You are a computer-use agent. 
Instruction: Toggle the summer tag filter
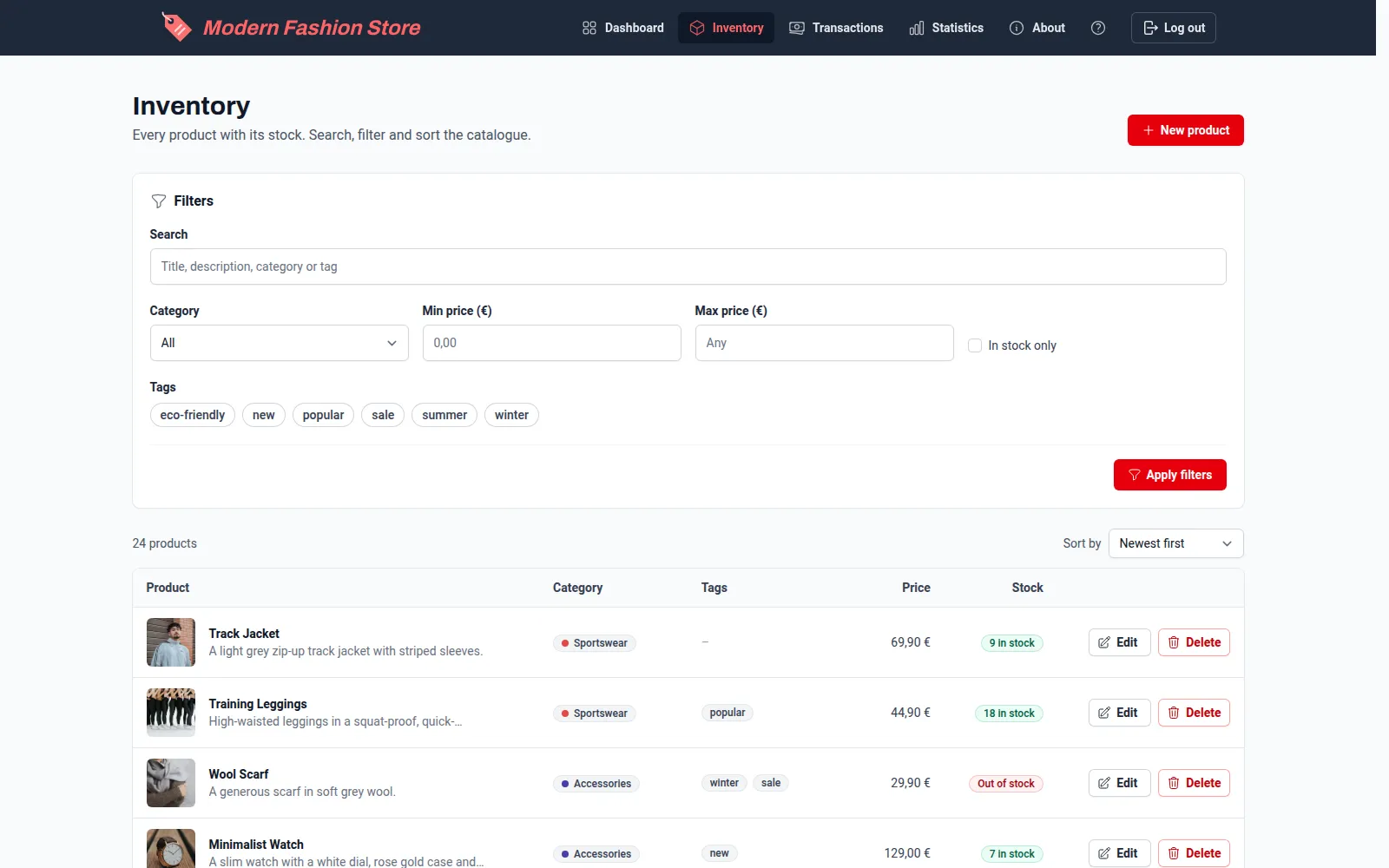pos(444,415)
